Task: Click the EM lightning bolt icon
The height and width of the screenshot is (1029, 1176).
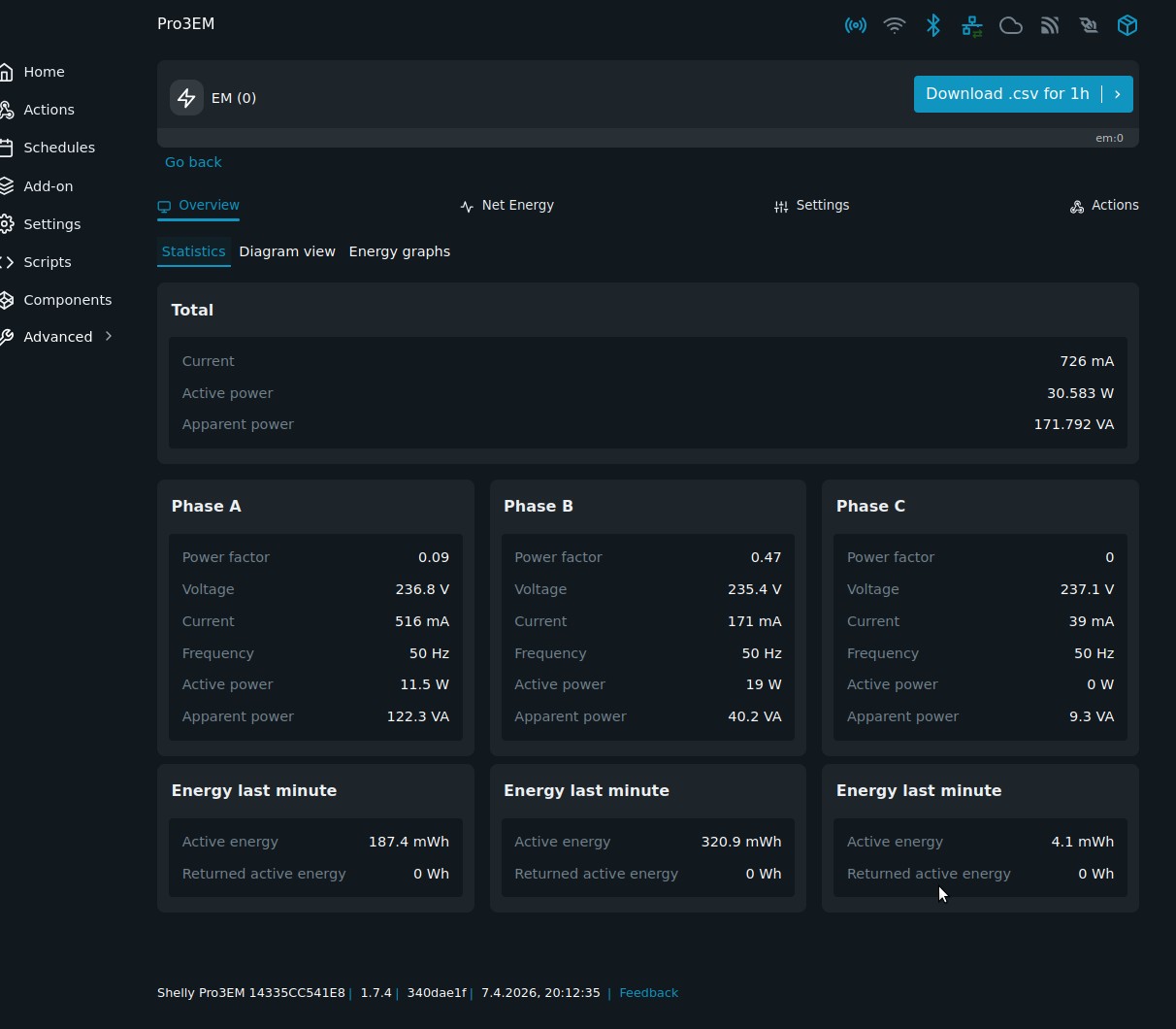Action: (186, 98)
